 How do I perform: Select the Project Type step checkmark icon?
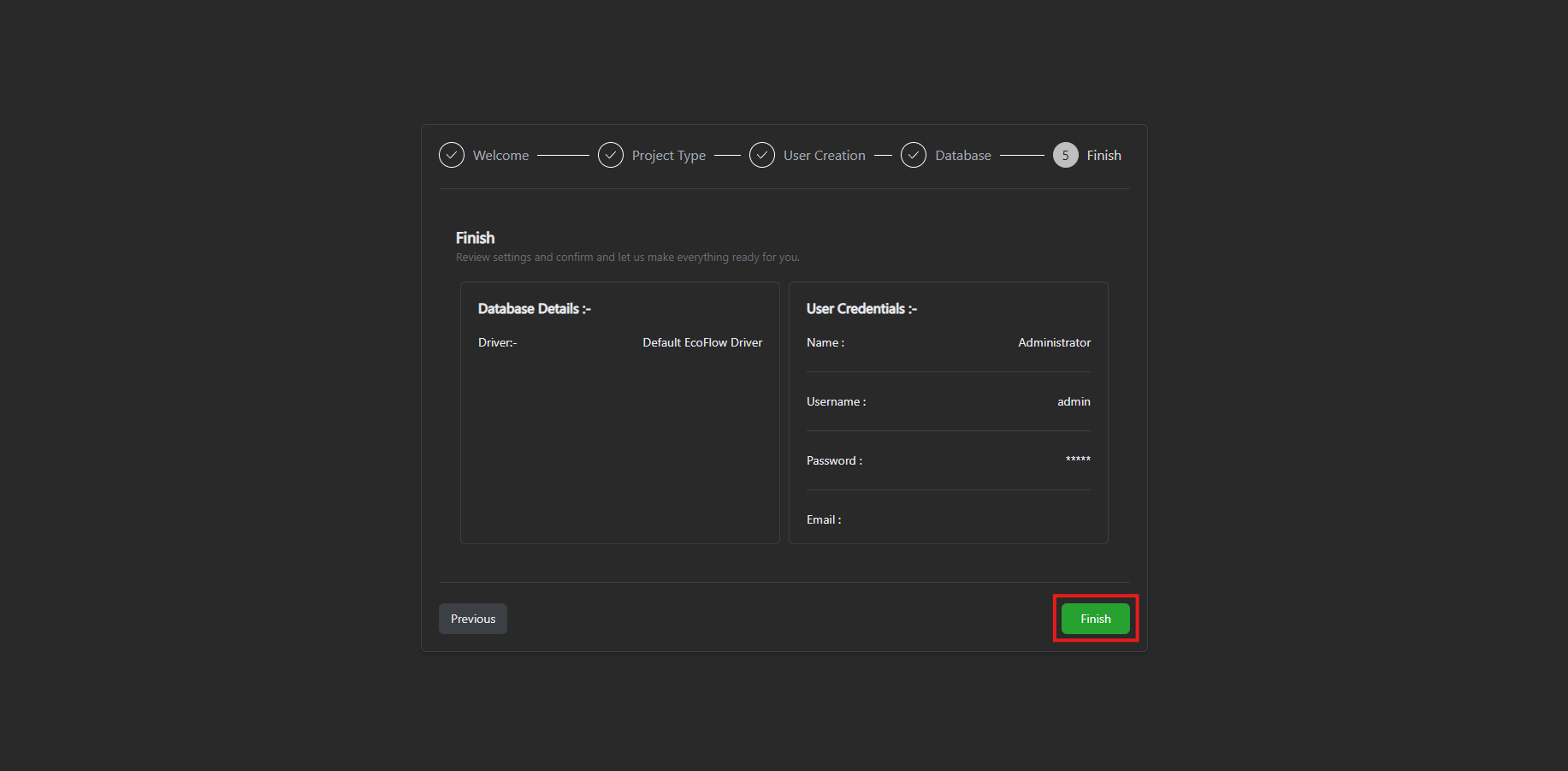611,155
